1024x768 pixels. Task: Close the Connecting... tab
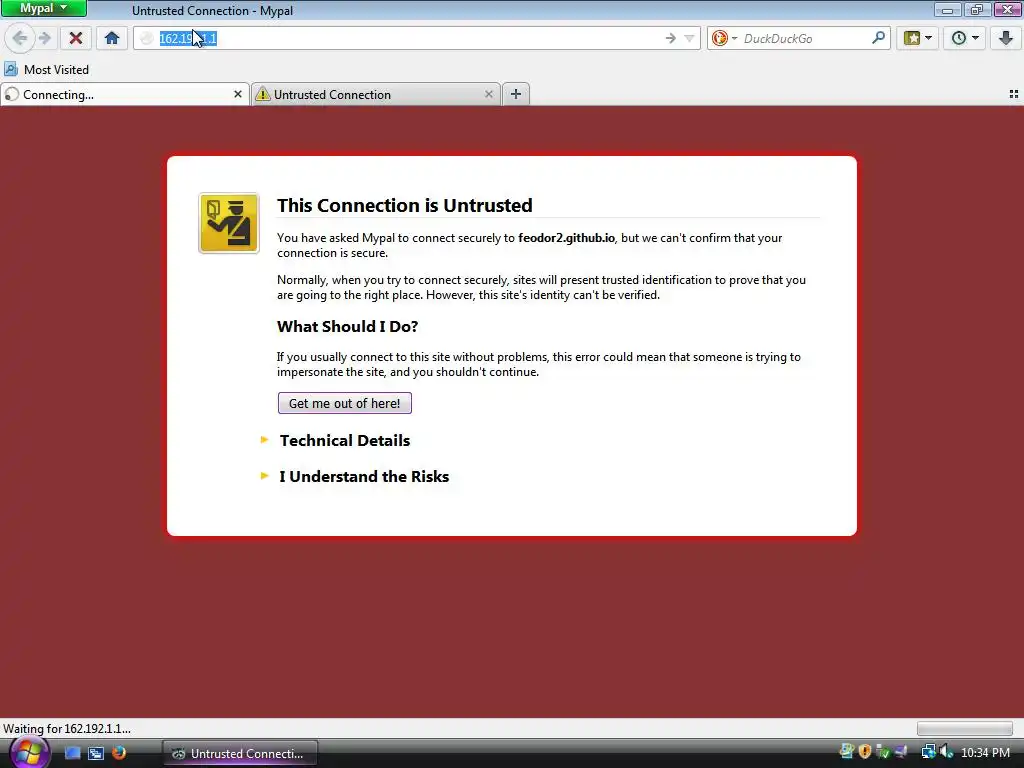[238, 95]
